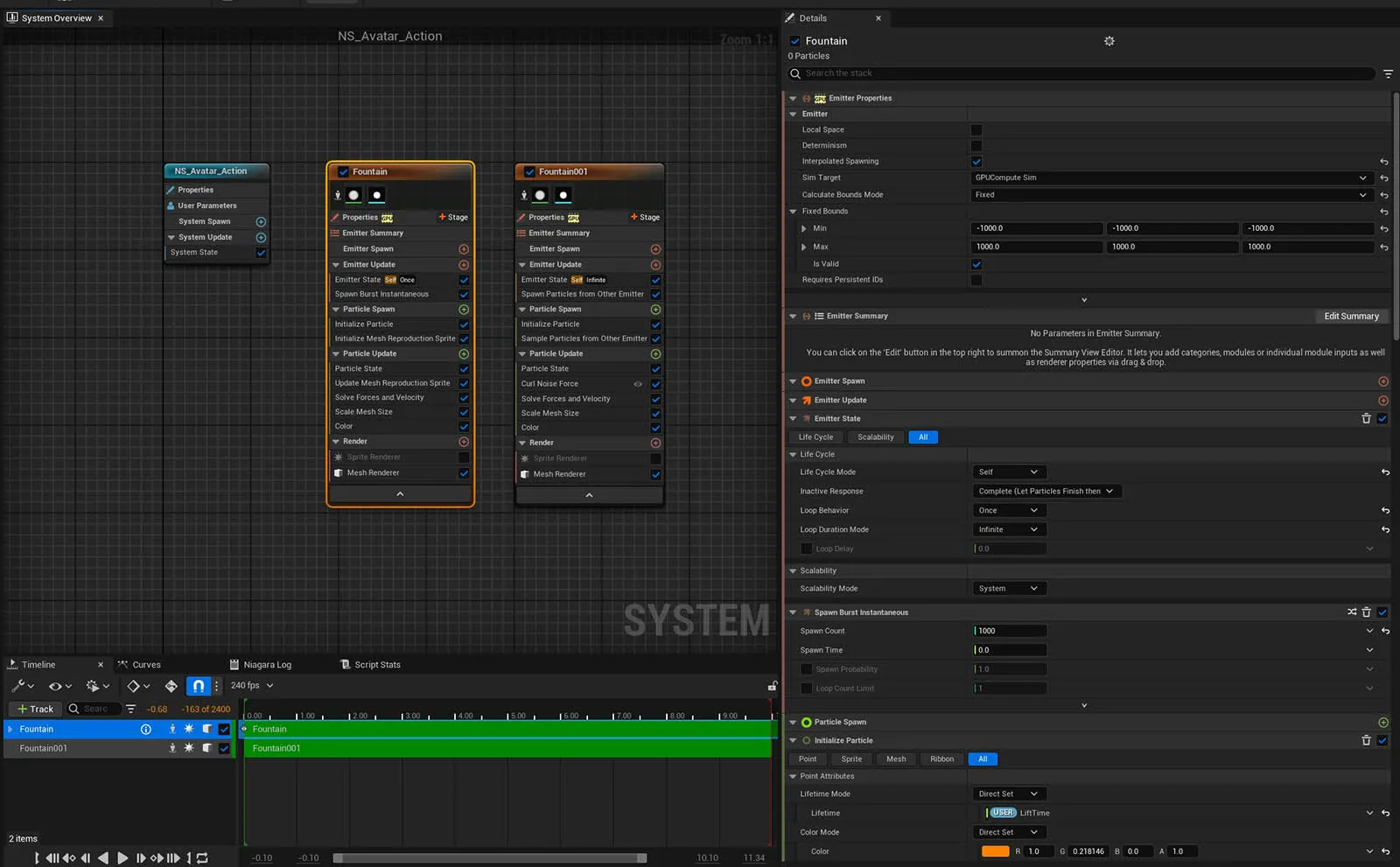Add a Stage to the Fountain001 emitter
This screenshot has width=1400, height=867.
click(x=645, y=218)
